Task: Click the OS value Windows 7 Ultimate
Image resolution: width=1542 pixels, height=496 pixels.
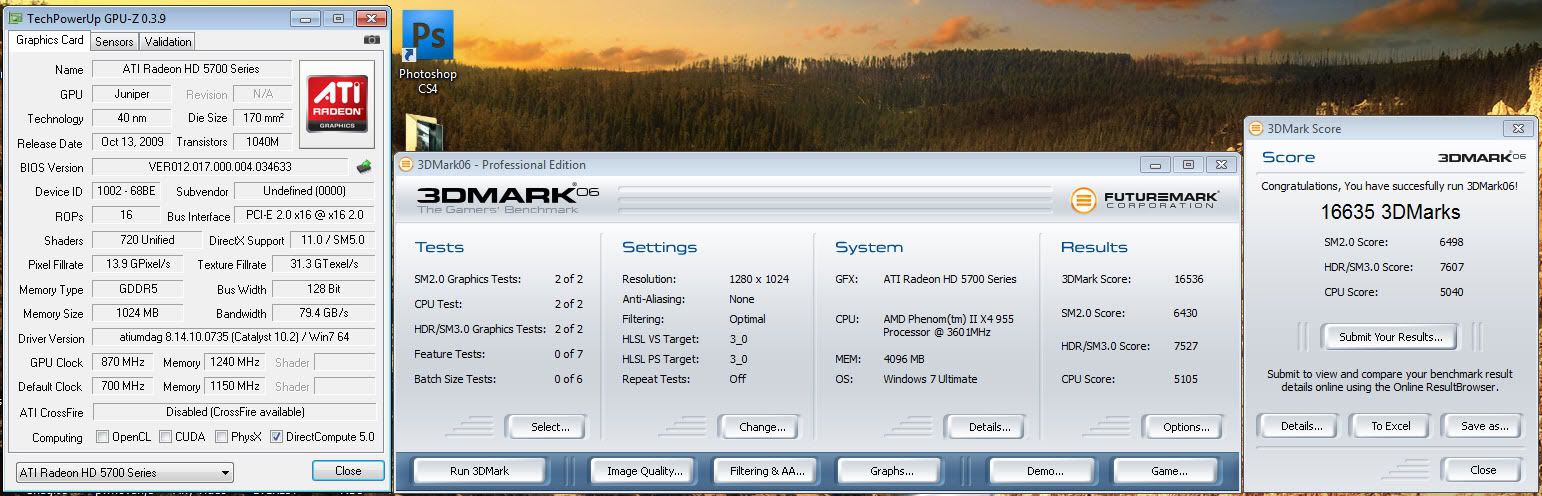Action: [x=930, y=379]
